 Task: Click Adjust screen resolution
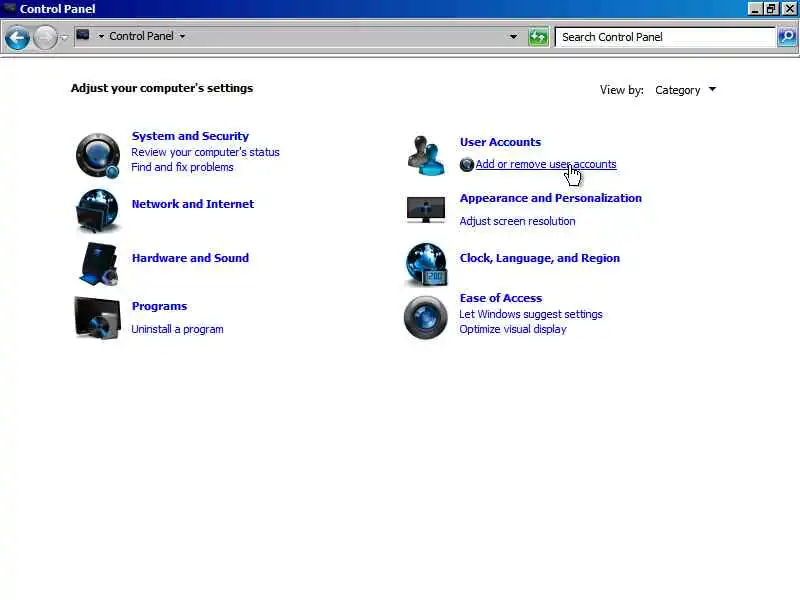pos(517,221)
